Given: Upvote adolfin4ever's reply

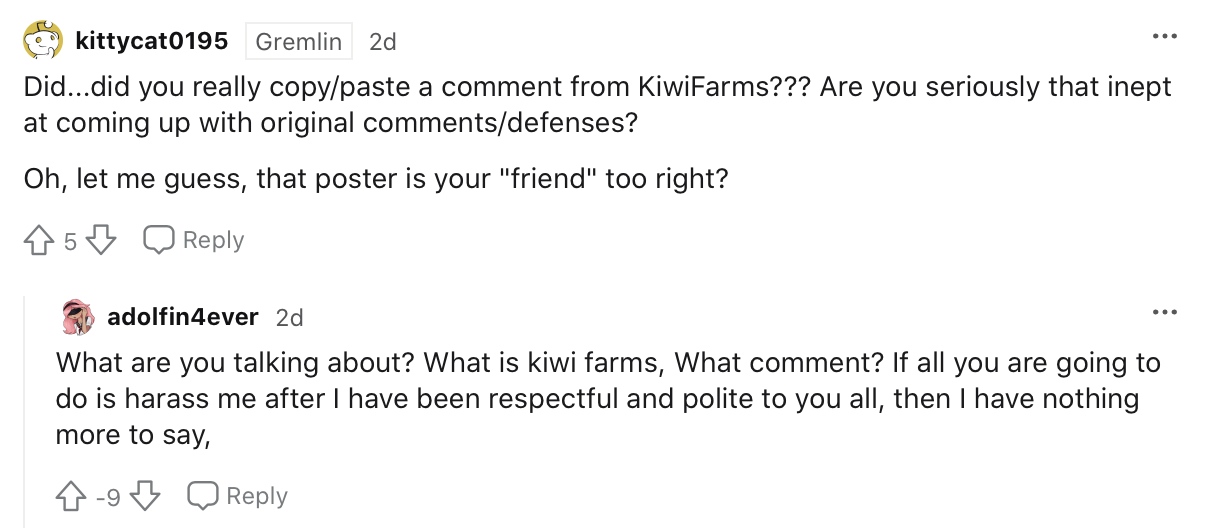Looking at the screenshot, I should [72, 496].
